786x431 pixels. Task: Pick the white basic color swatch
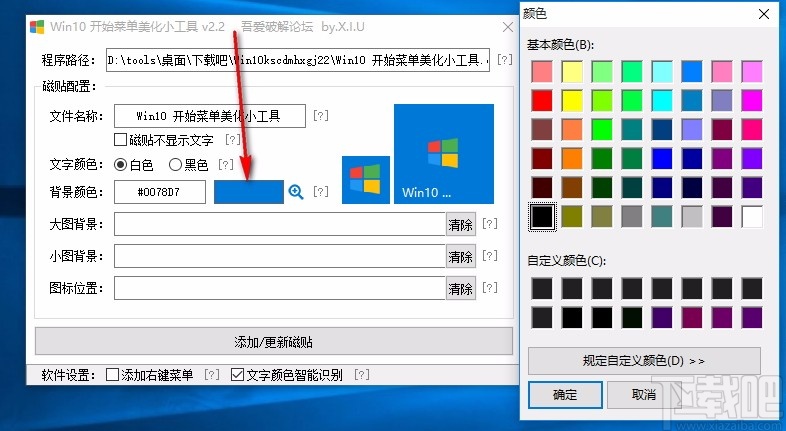[x=752, y=217]
